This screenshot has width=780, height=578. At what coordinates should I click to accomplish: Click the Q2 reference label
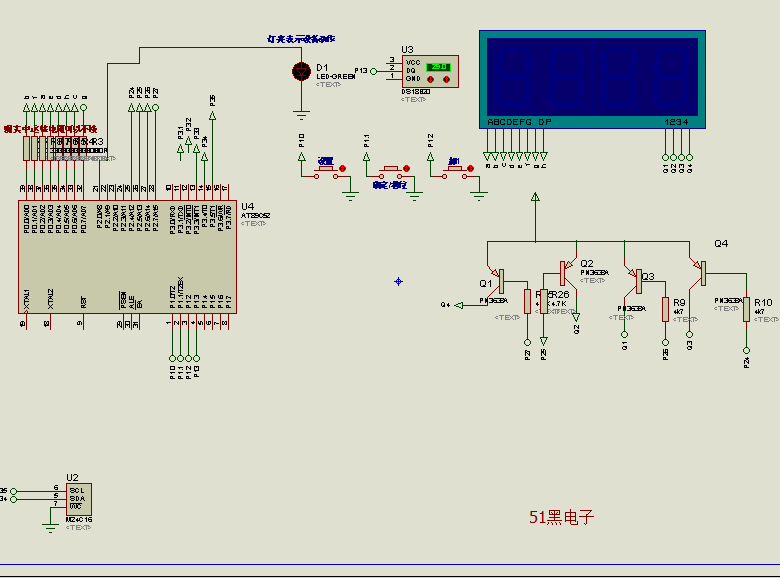tap(587, 263)
